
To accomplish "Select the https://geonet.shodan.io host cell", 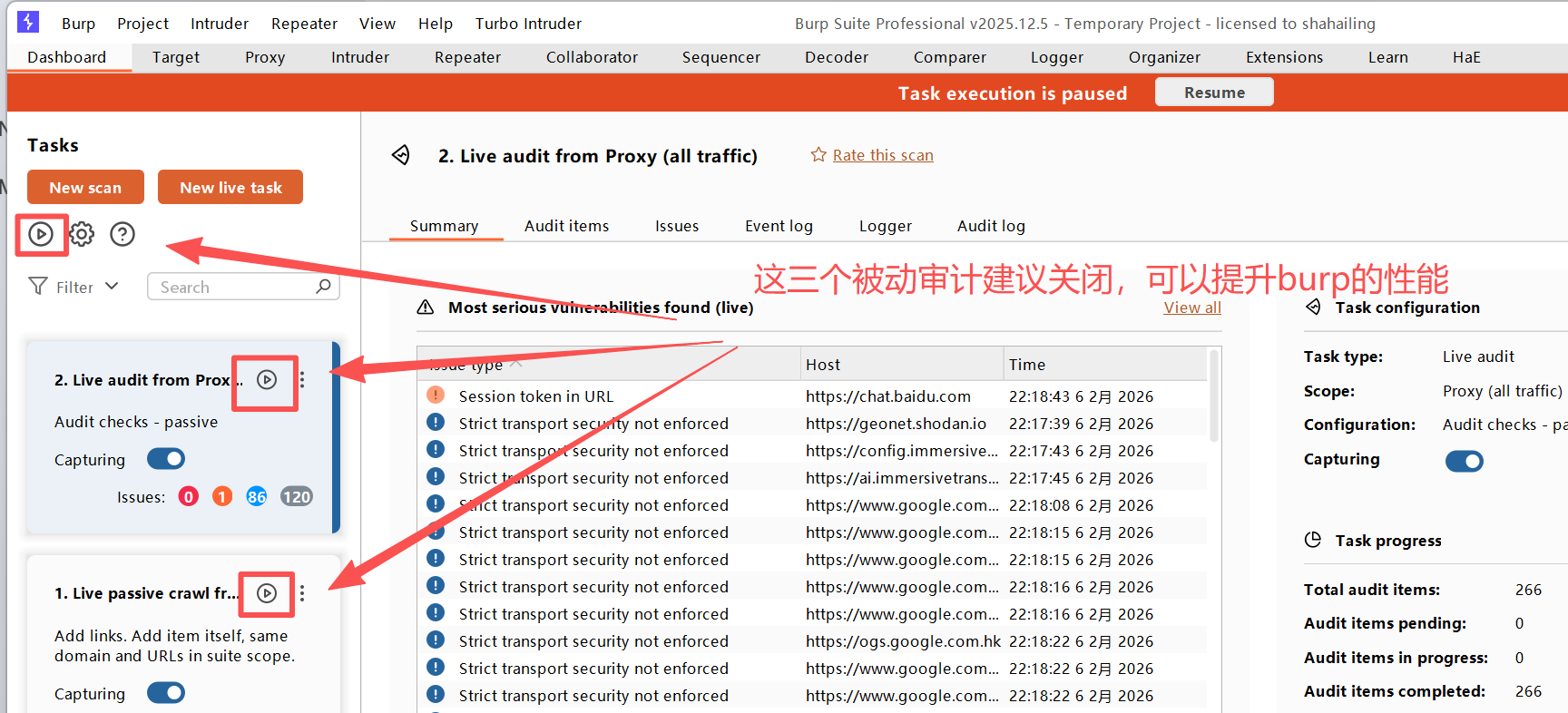I will click(x=896, y=424).
